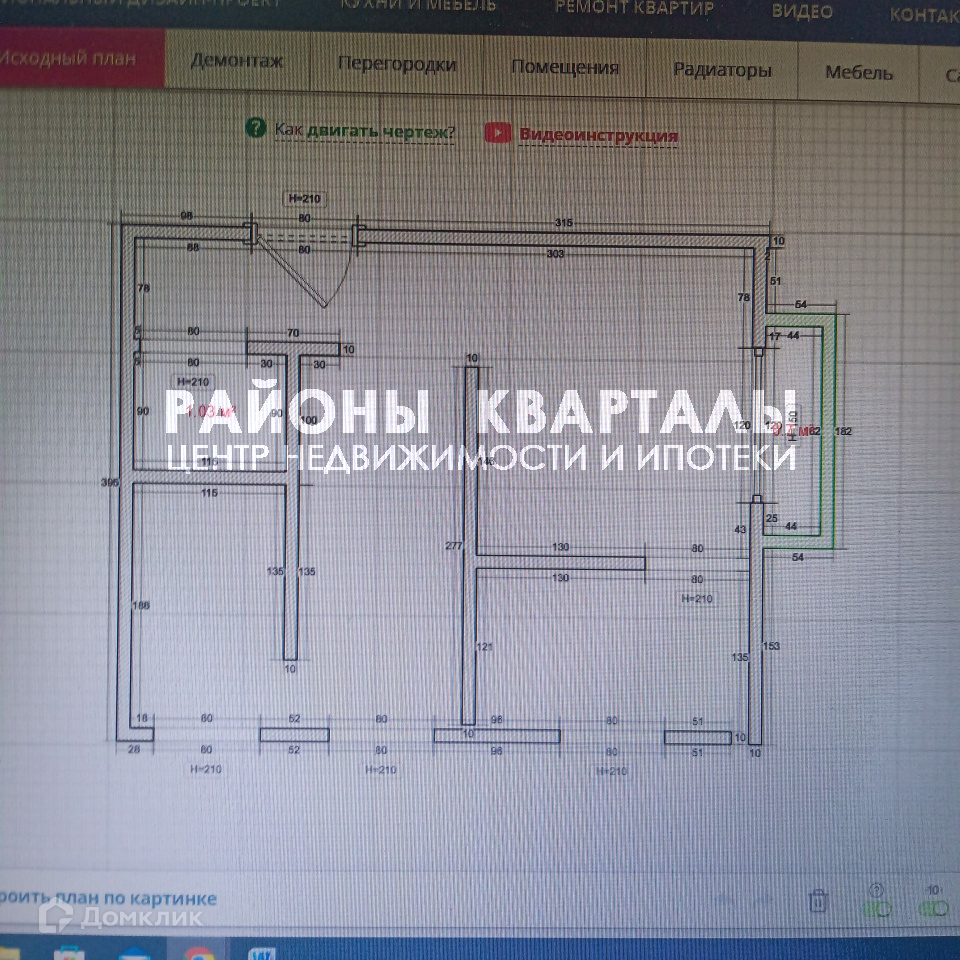Click the trash delete icon
Image resolution: width=960 pixels, height=960 pixels.
(818, 901)
